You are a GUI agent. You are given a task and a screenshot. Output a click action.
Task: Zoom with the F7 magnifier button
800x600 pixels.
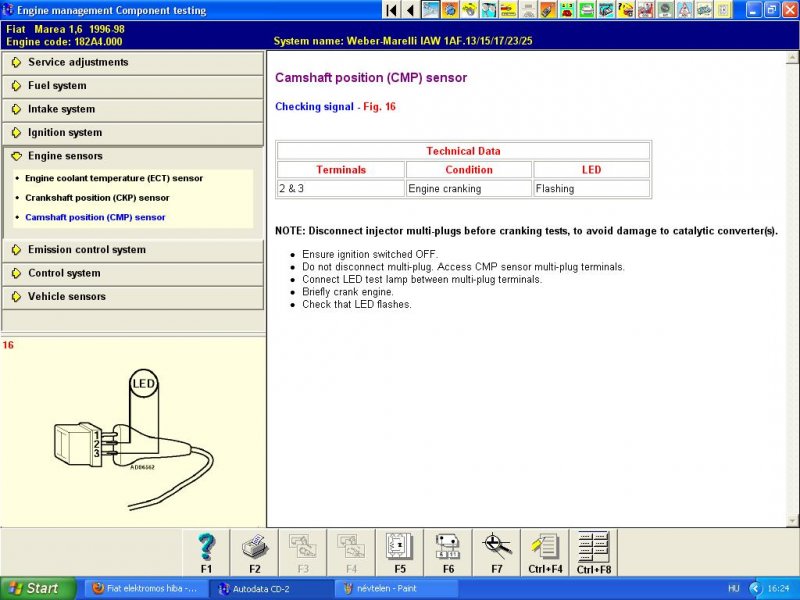[x=497, y=553]
